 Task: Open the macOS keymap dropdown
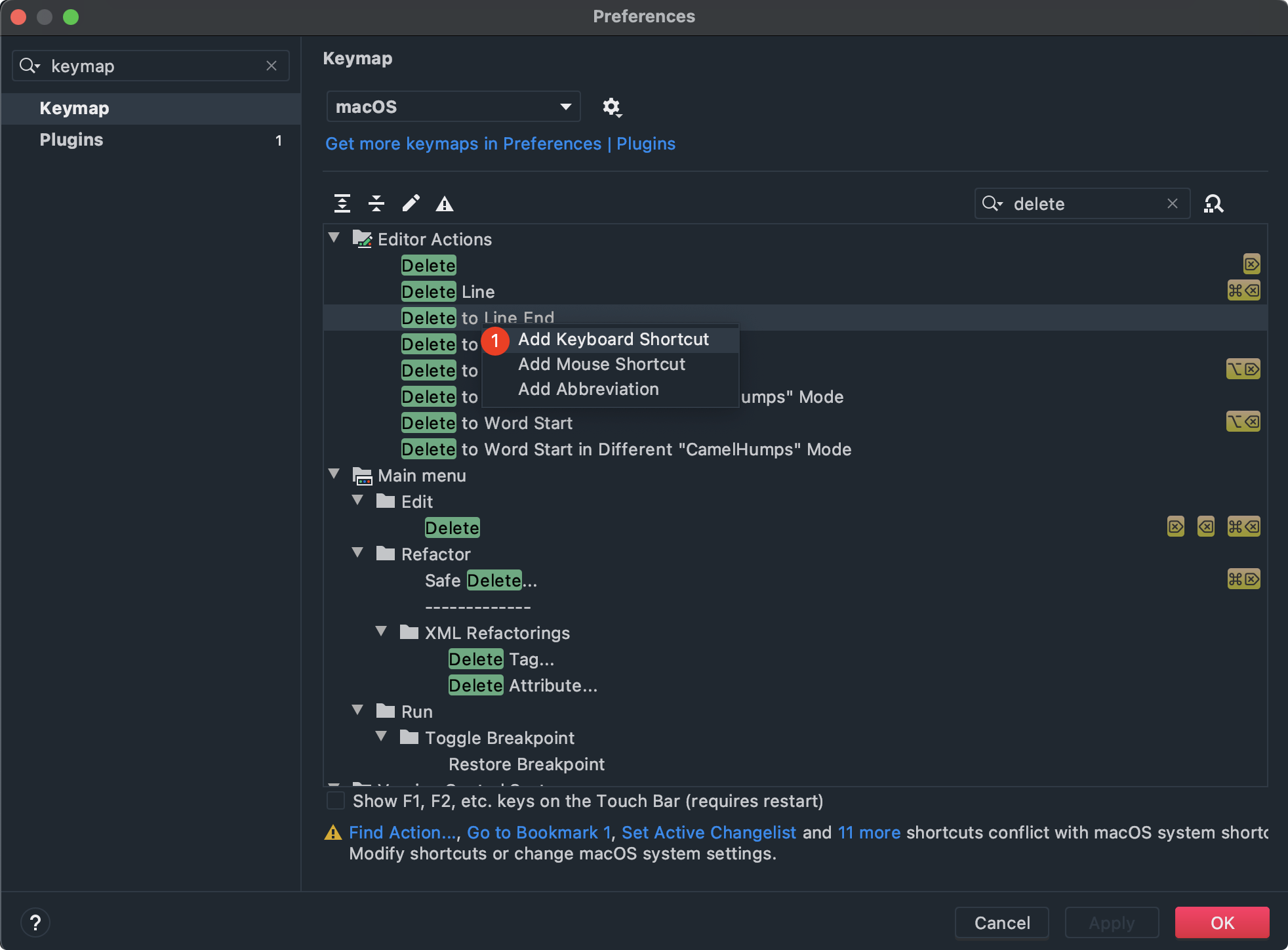[453, 106]
